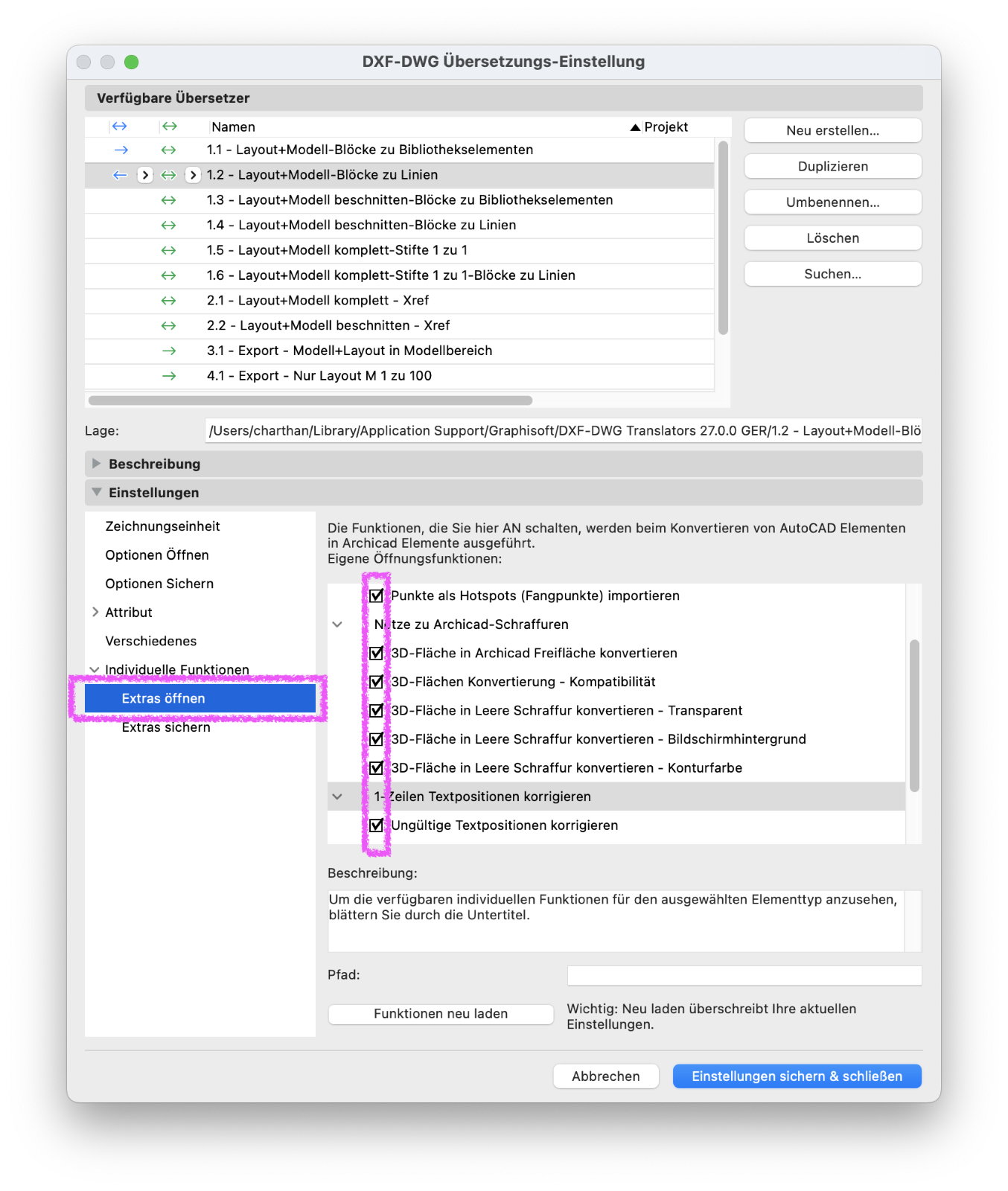Select Extras öffnen entry

click(200, 698)
